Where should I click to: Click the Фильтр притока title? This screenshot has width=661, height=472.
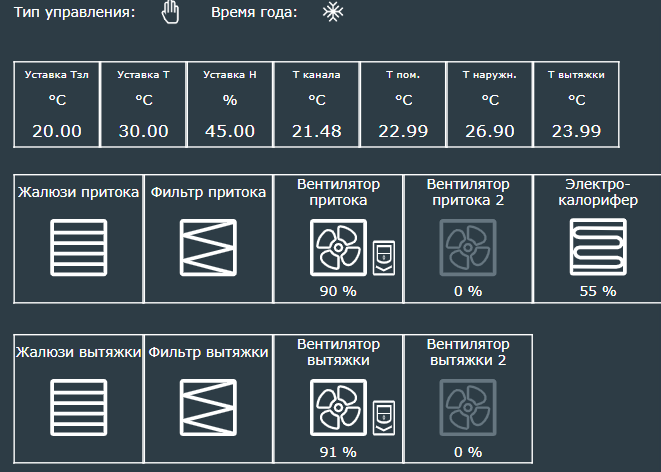coord(208,192)
